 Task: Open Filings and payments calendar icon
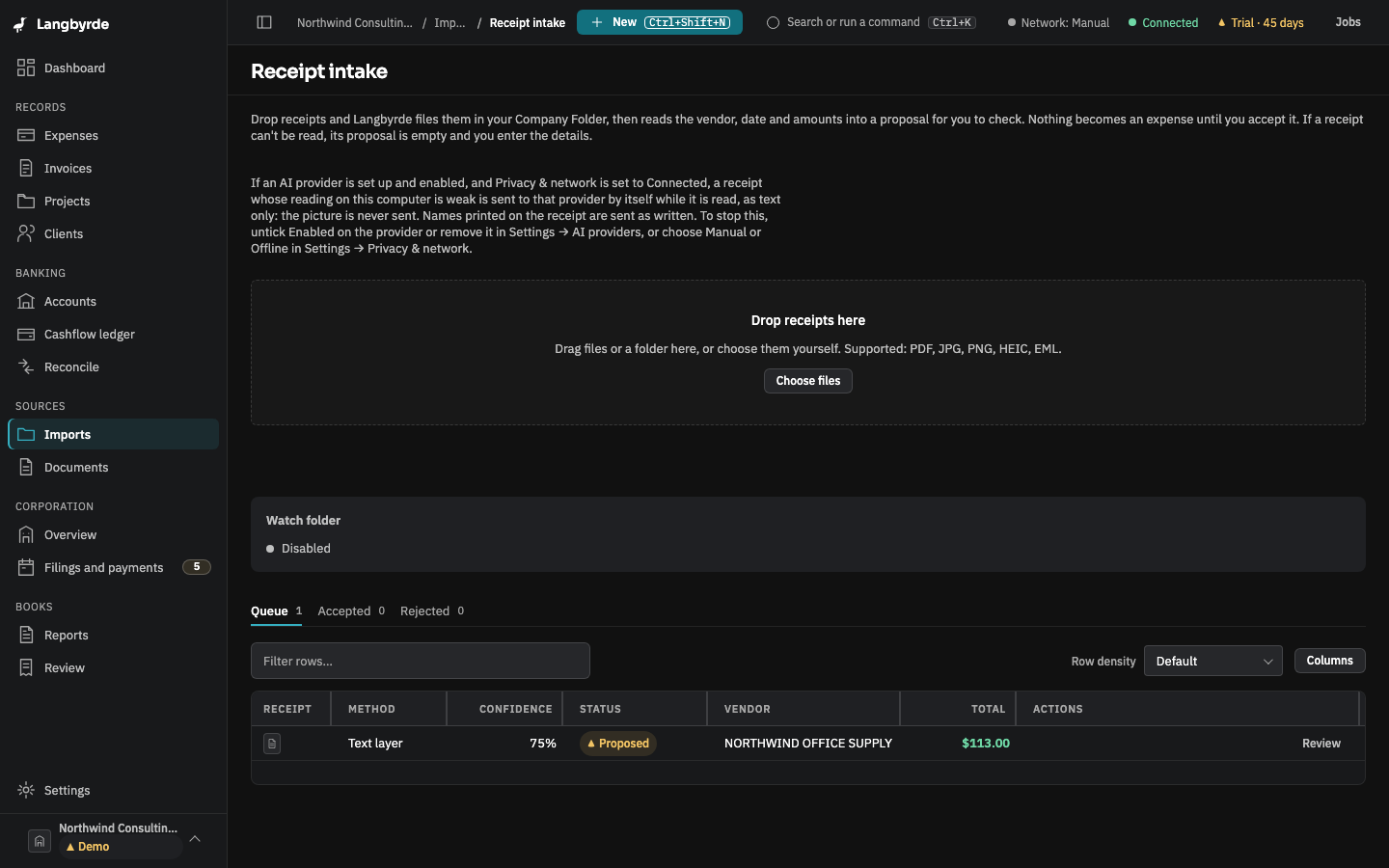point(26,567)
